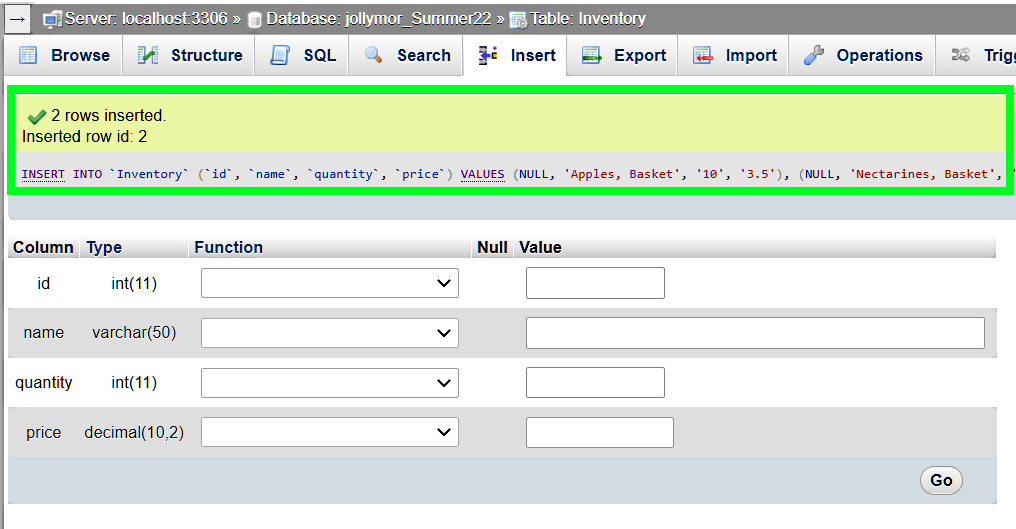Expand the Function dropdown for quantity
Image resolution: width=1016 pixels, height=529 pixels.
(x=330, y=383)
